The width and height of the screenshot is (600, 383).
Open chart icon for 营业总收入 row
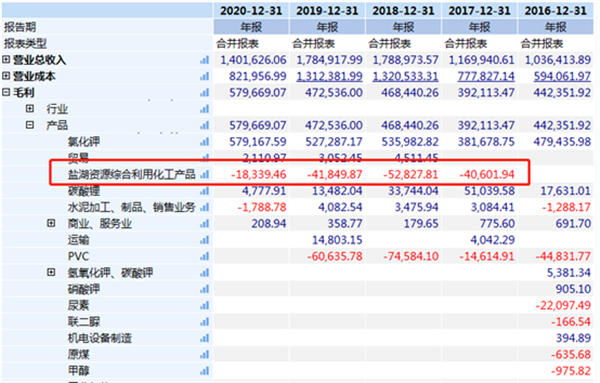(205, 60)
